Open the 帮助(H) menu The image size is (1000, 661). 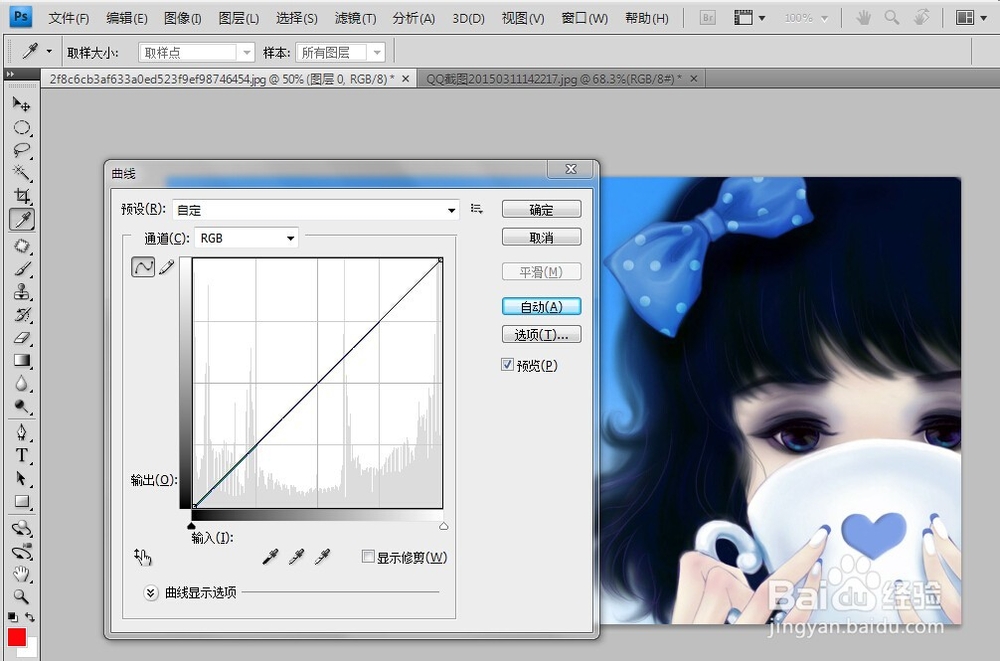(x=647, y=18)
